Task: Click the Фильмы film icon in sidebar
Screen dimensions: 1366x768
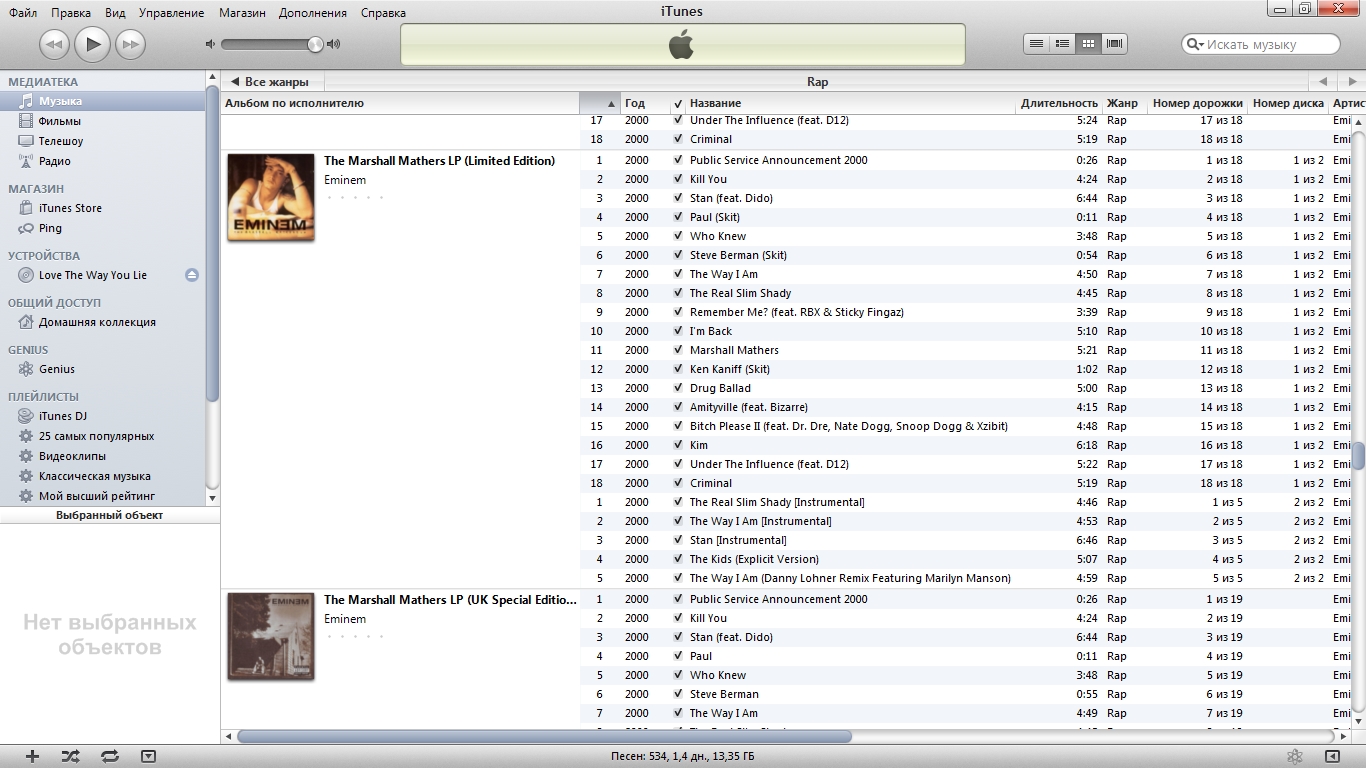Action: 26,121
